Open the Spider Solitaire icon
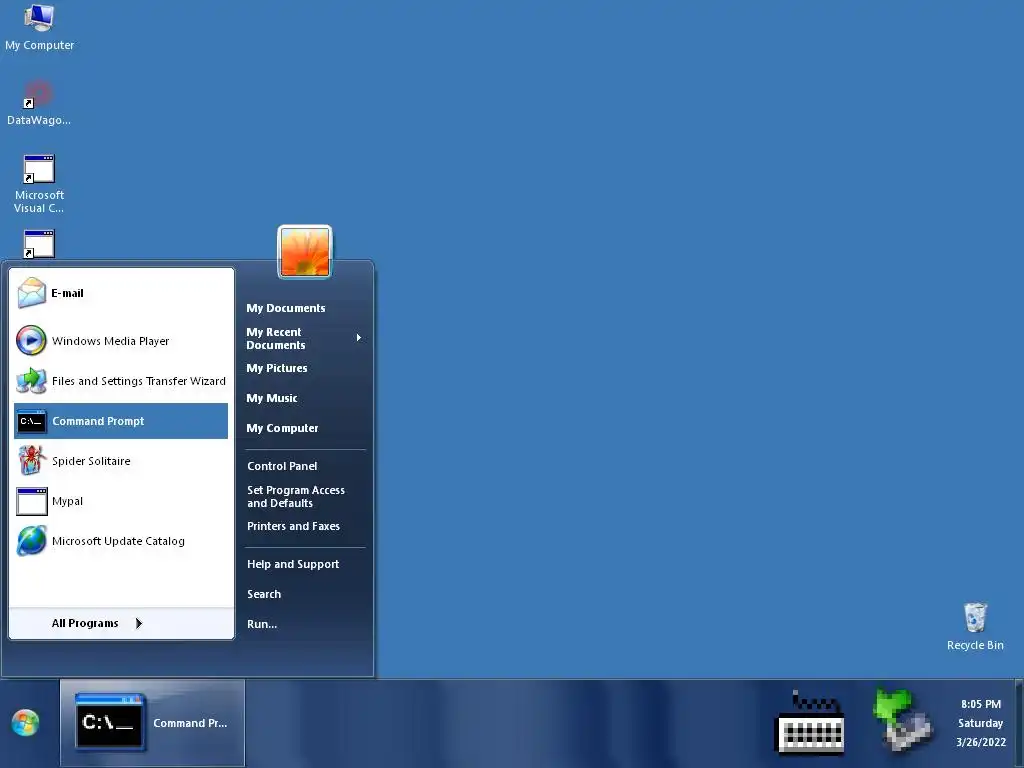Image resolution: width=1024 pixels, height=768 pixels. (31, 460)
